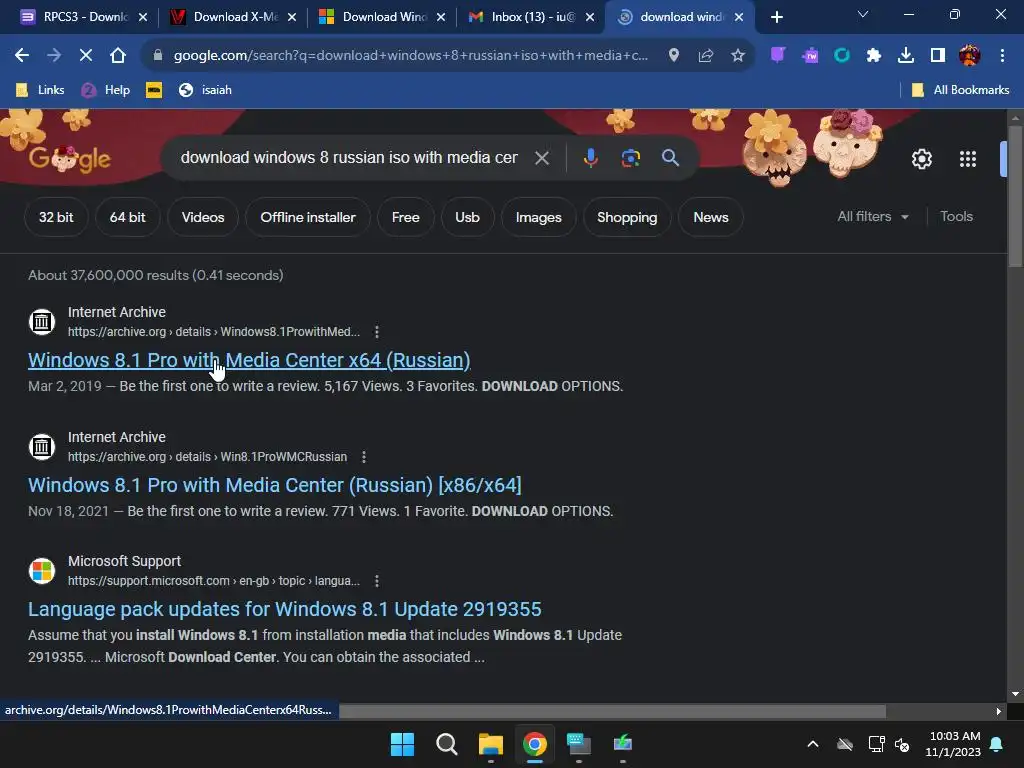The image size is (1024, 768).
Task: Switch to Videos results
Action: click(x=203, y=217)
